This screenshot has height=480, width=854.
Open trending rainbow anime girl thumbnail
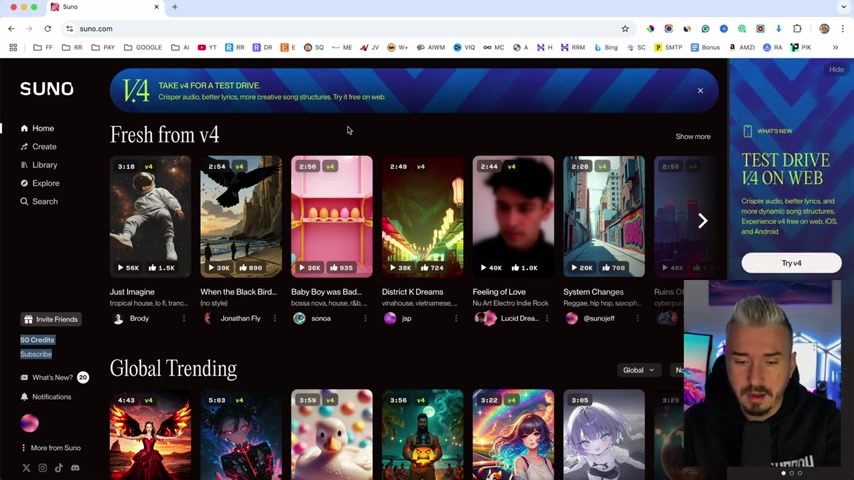coord(513,435)
